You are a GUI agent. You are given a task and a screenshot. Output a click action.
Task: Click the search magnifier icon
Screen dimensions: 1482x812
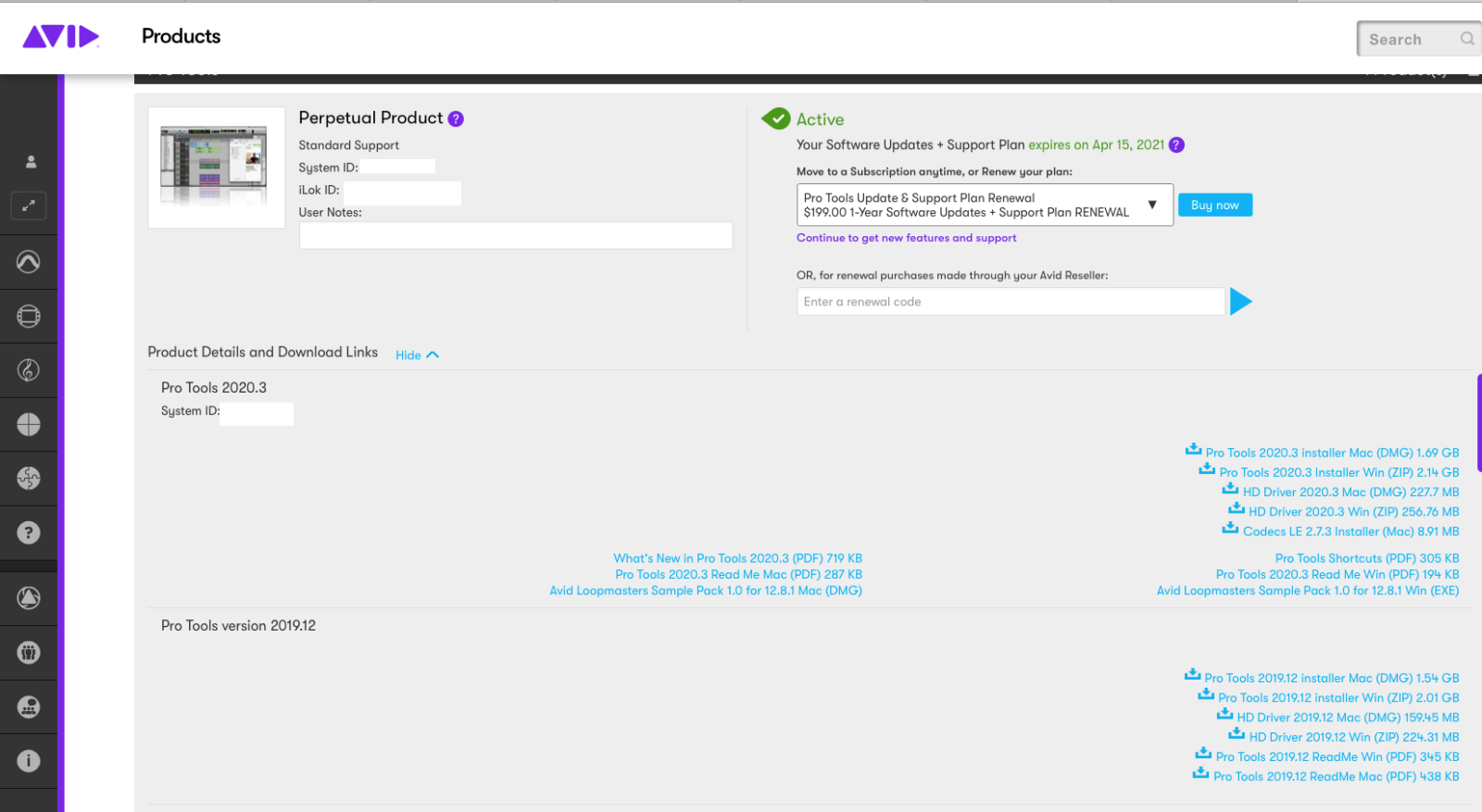pyautogui.click(x=1467, y=39)
